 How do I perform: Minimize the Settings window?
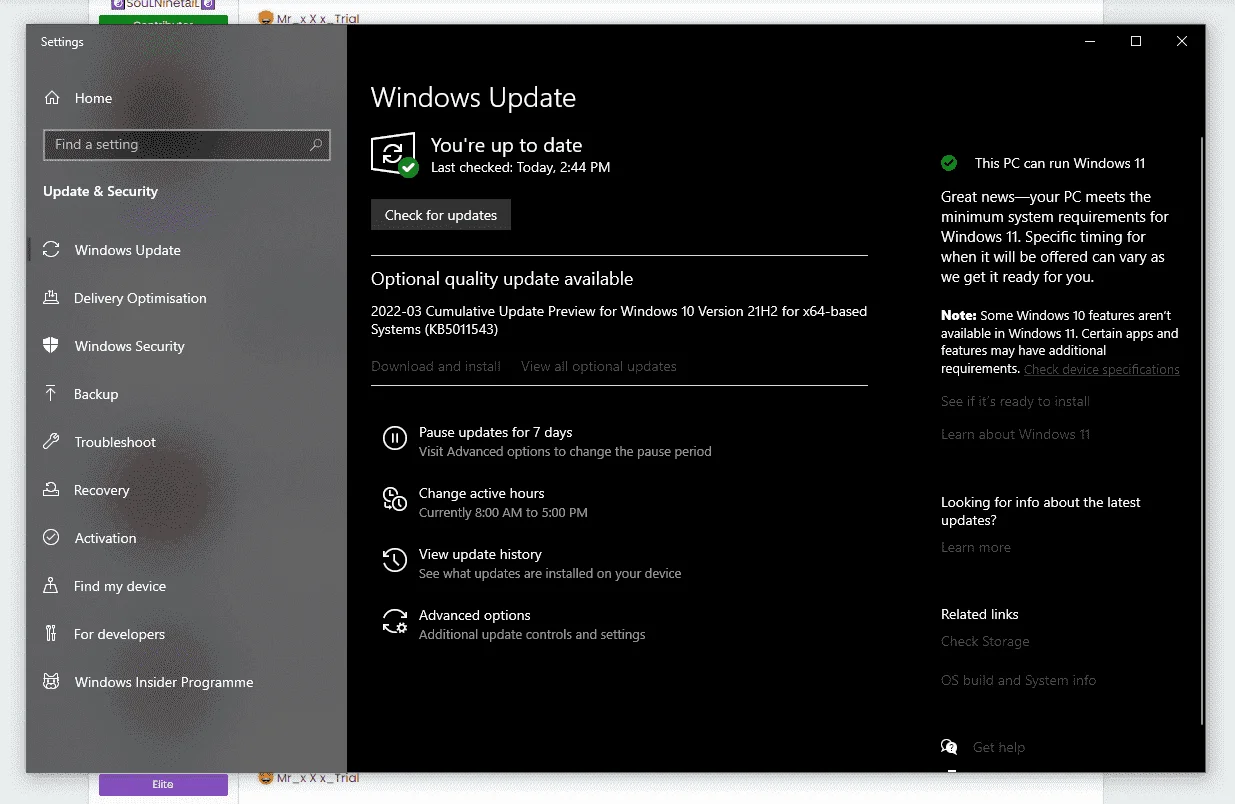[1090, 41]
